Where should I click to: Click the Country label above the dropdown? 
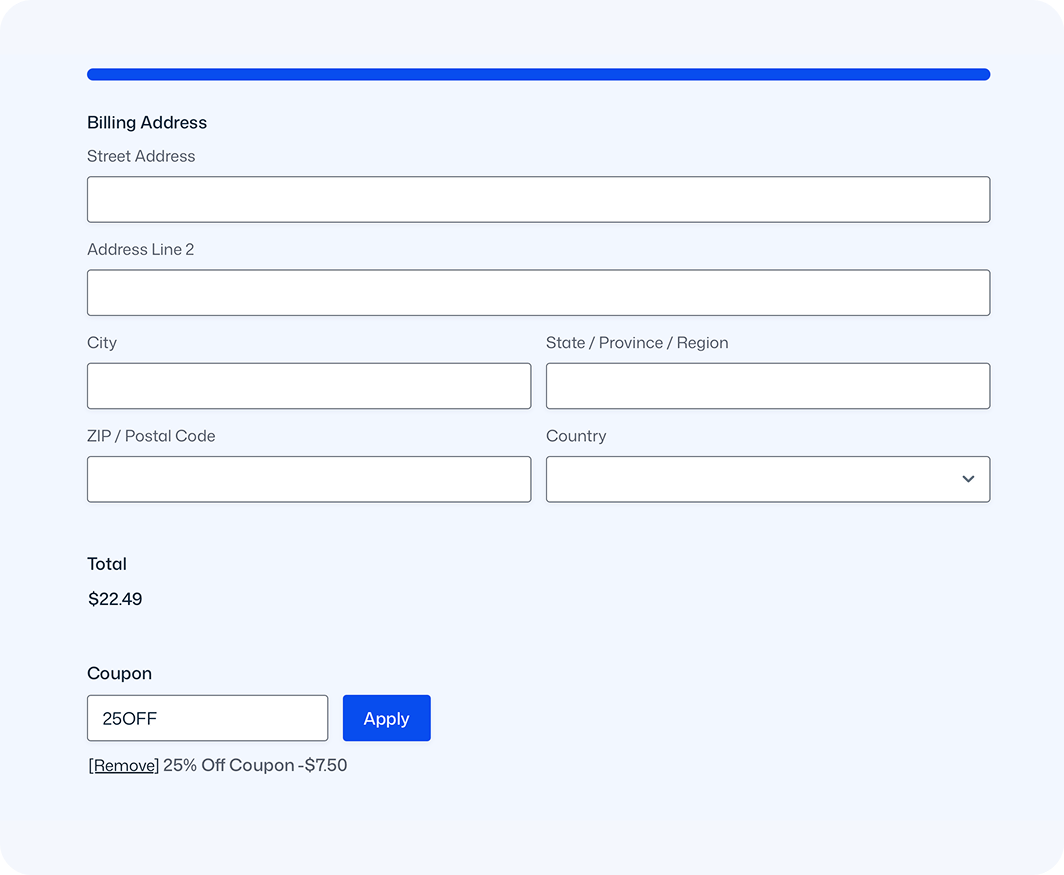[576, 436]
